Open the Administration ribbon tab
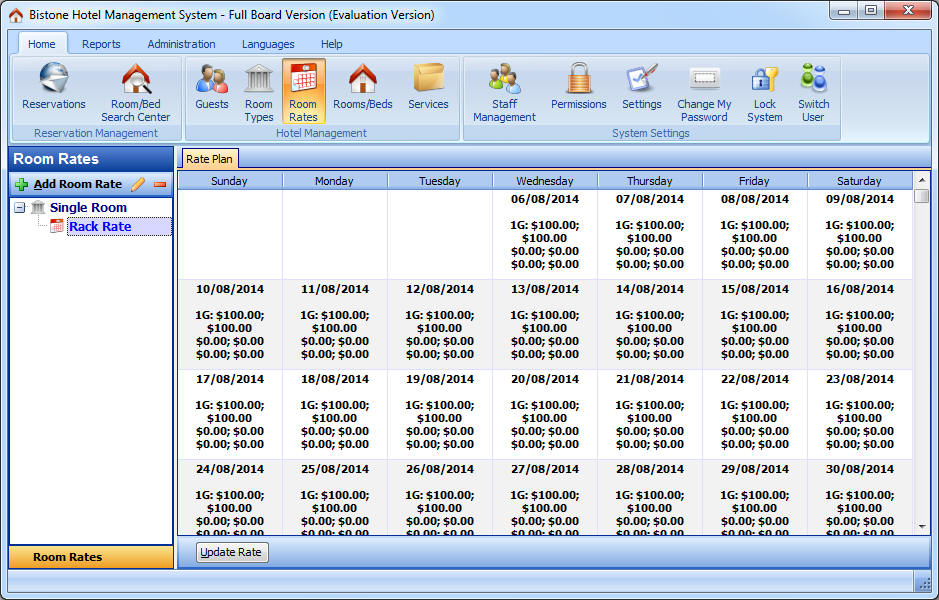939x600 pixels. [x=181, y=44]
